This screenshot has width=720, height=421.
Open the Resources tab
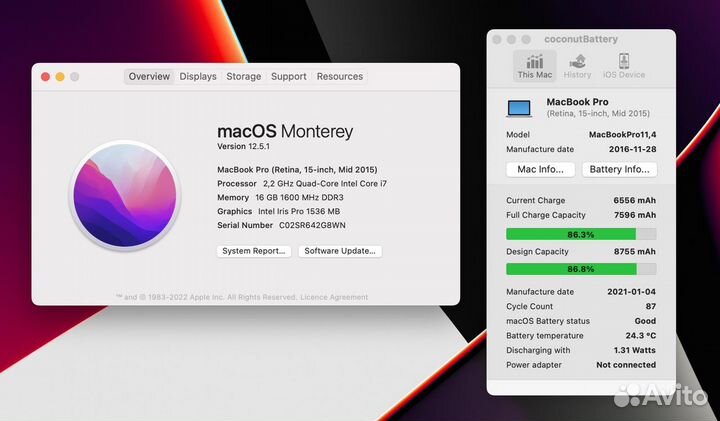pyautogui.click(x=340, y=77)
